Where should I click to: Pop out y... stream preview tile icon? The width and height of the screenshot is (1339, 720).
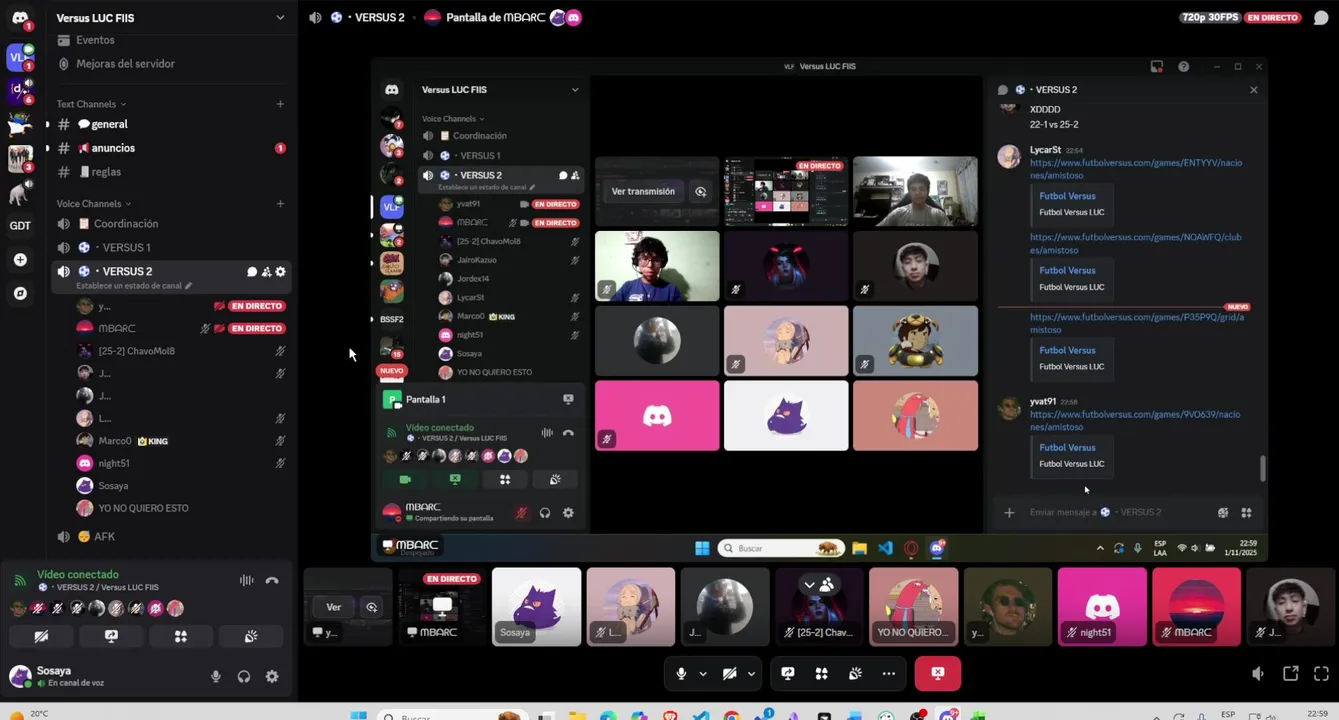[372, 607]
